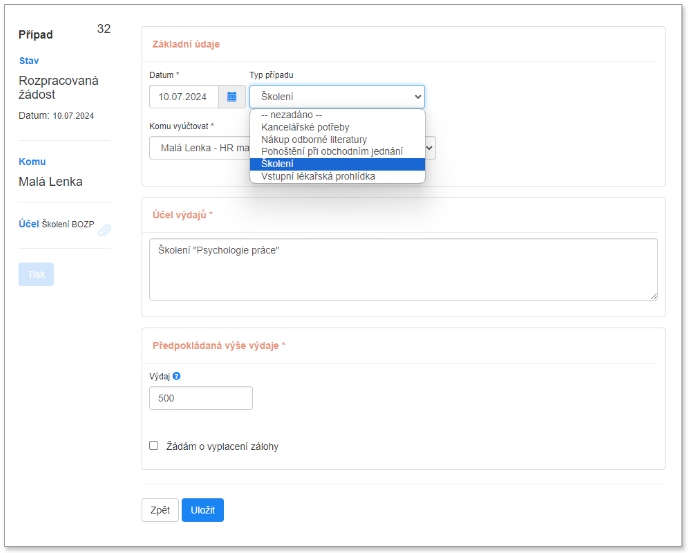Click the text area resize handle
Viewport: 688px width, 553px height.
click(x=653, y=296)
